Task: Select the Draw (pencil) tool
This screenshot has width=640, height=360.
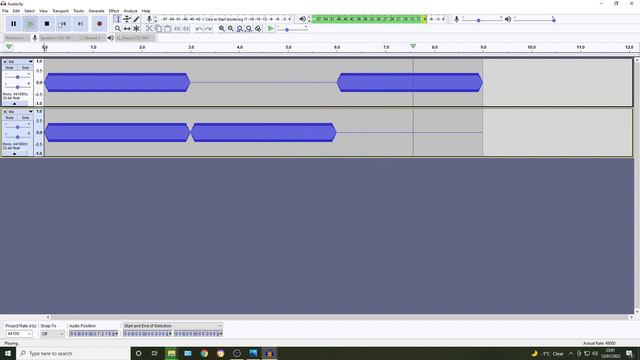Action: (x=136, y=19)
